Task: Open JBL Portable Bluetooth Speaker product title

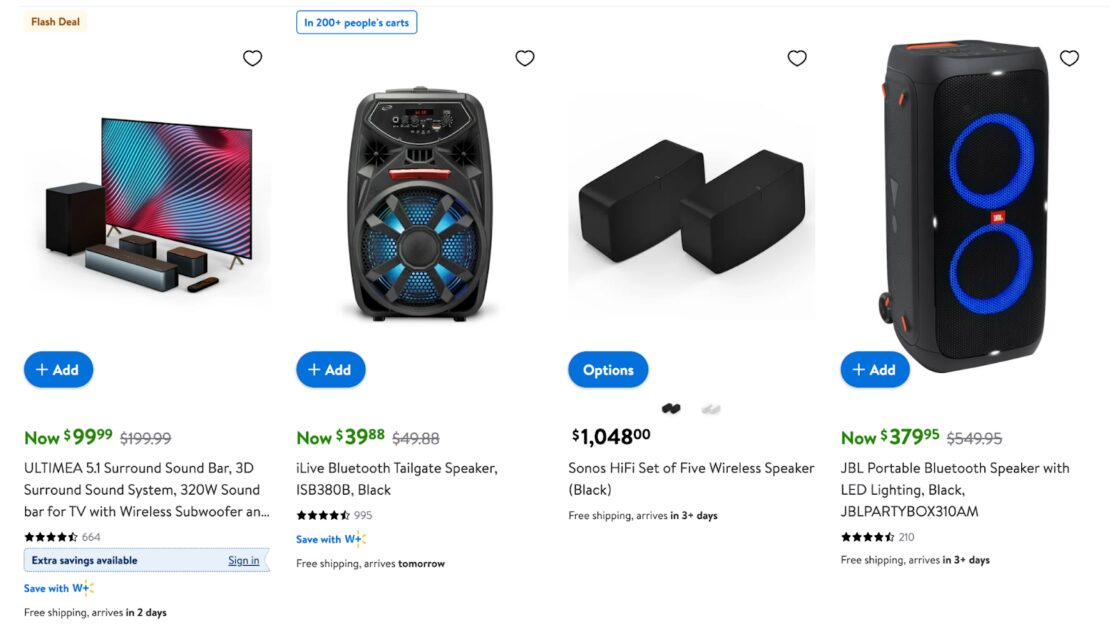Action: (x=954, y=489)
